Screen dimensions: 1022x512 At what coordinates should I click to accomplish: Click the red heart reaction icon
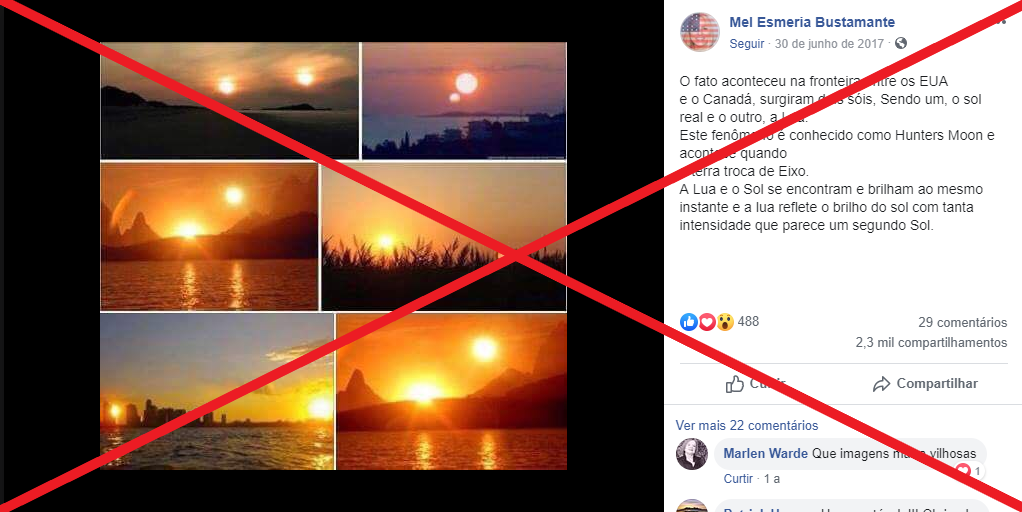coord(707,322)
